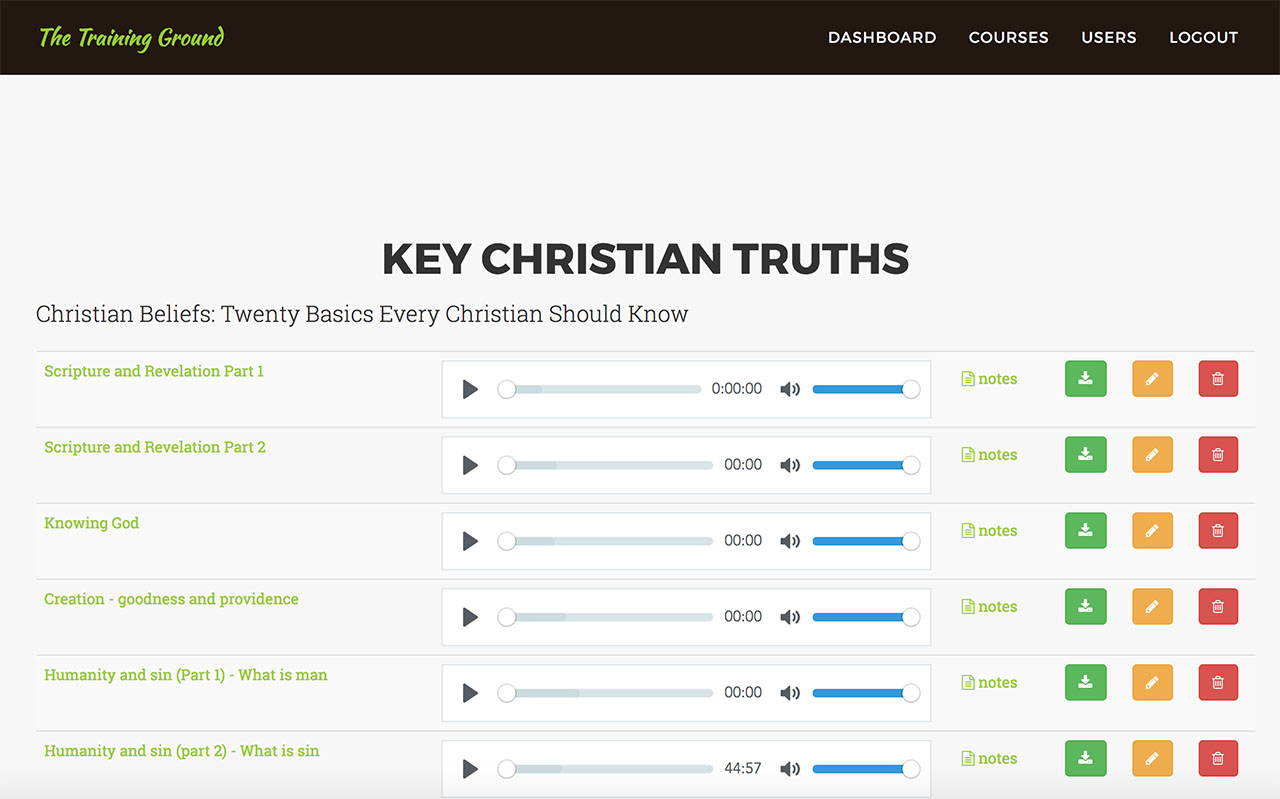The height and width of the screenshot is (799, 1280).
Task: Toggle mute on Scripture and Revelation Part 2 player
Action: click(790, 465)
